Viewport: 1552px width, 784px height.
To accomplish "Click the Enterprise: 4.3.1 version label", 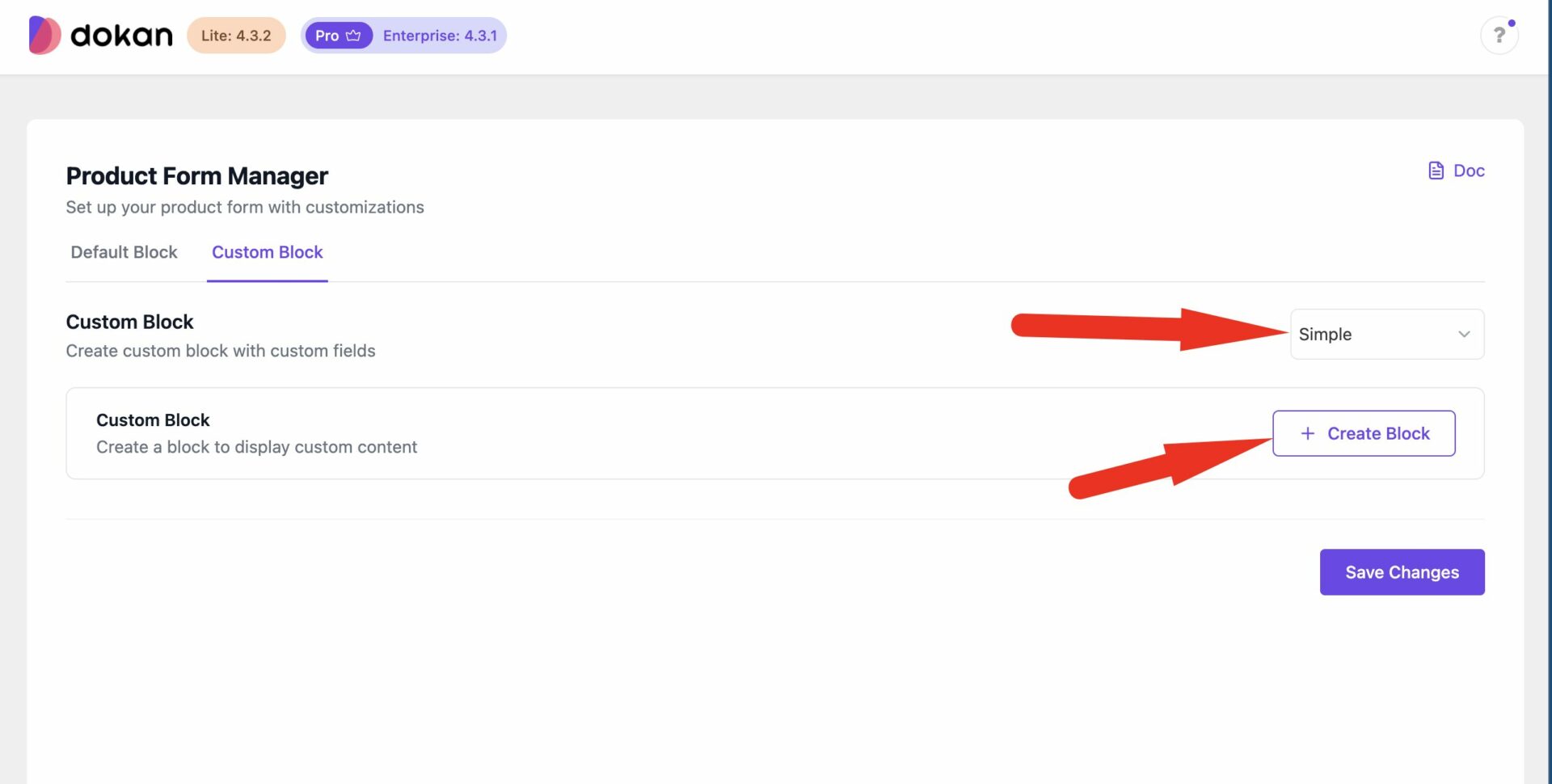I will click(x=440, y=36).
